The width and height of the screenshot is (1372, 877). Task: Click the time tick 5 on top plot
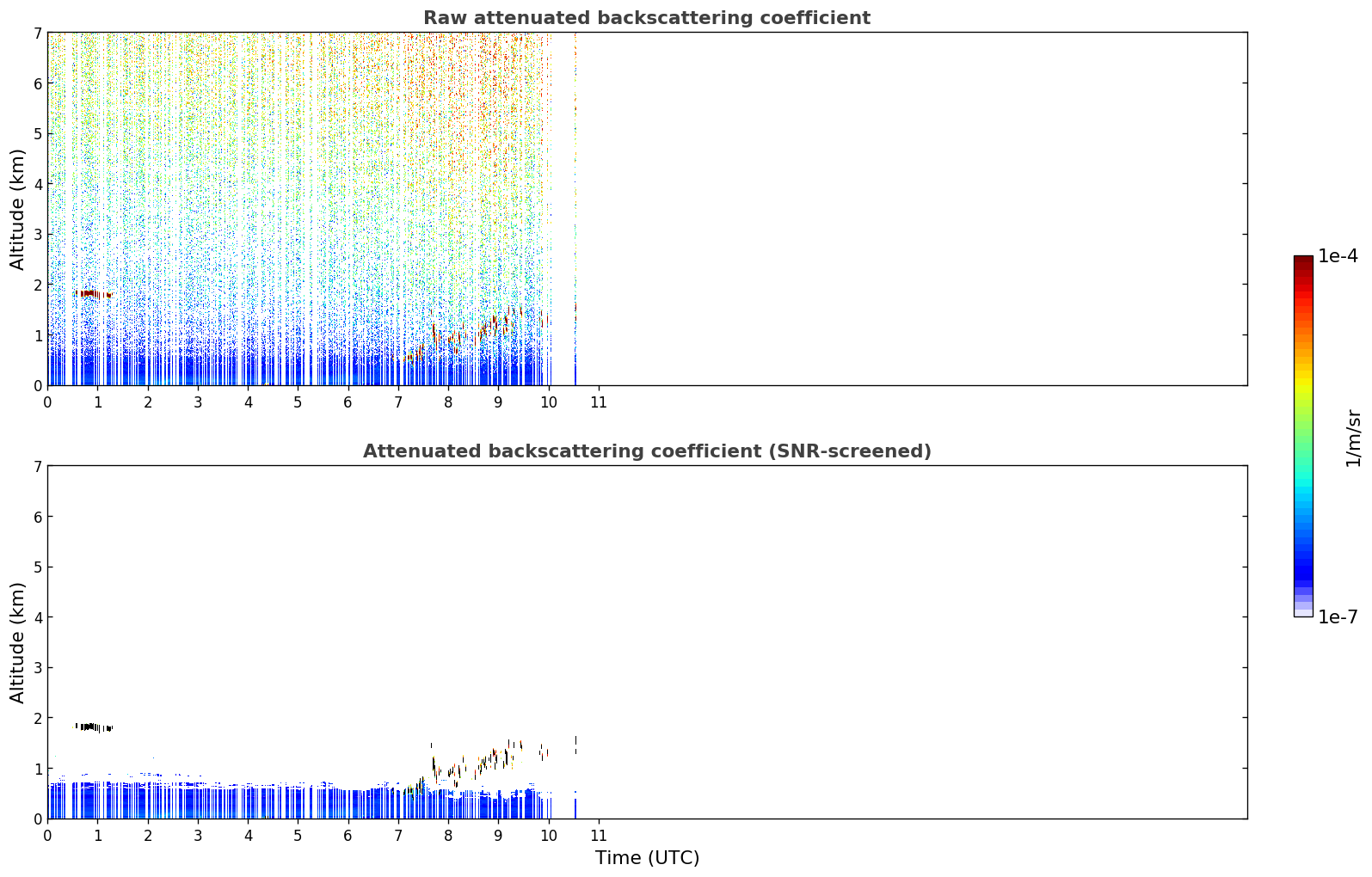tap(298, 402)
